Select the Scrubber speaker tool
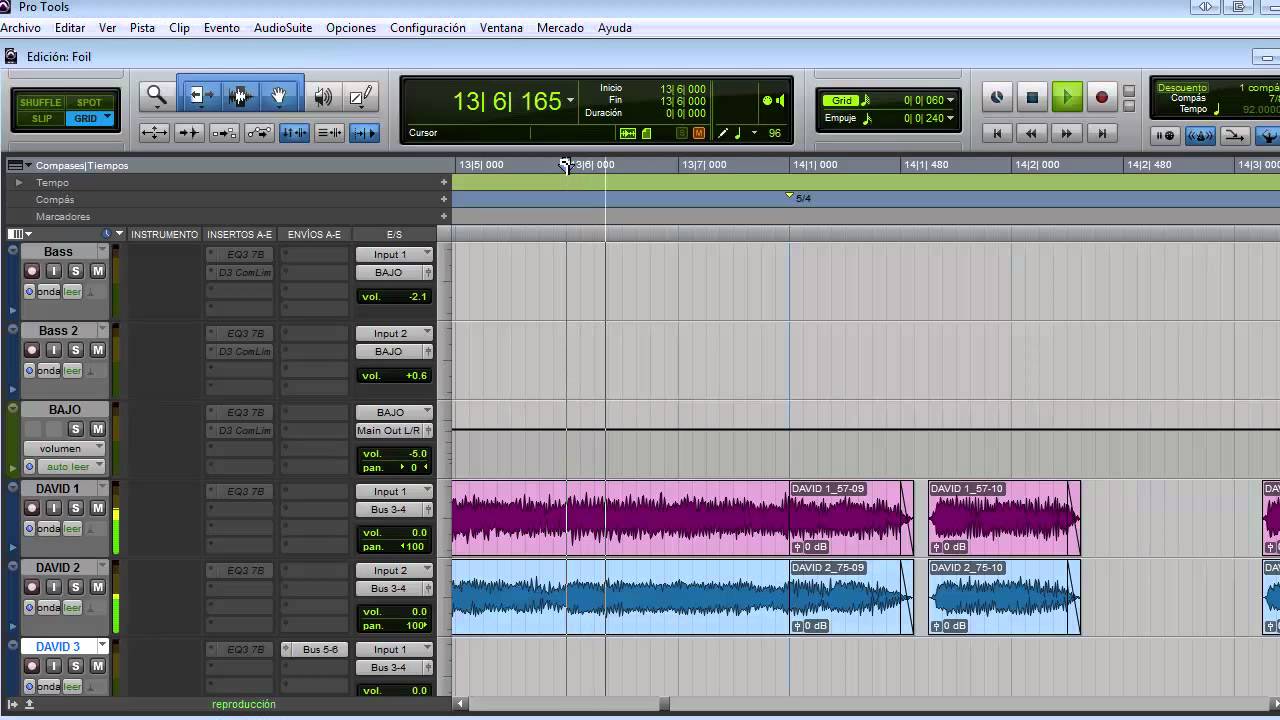The width and height of the screenshot is (1280, 720). 323,97
